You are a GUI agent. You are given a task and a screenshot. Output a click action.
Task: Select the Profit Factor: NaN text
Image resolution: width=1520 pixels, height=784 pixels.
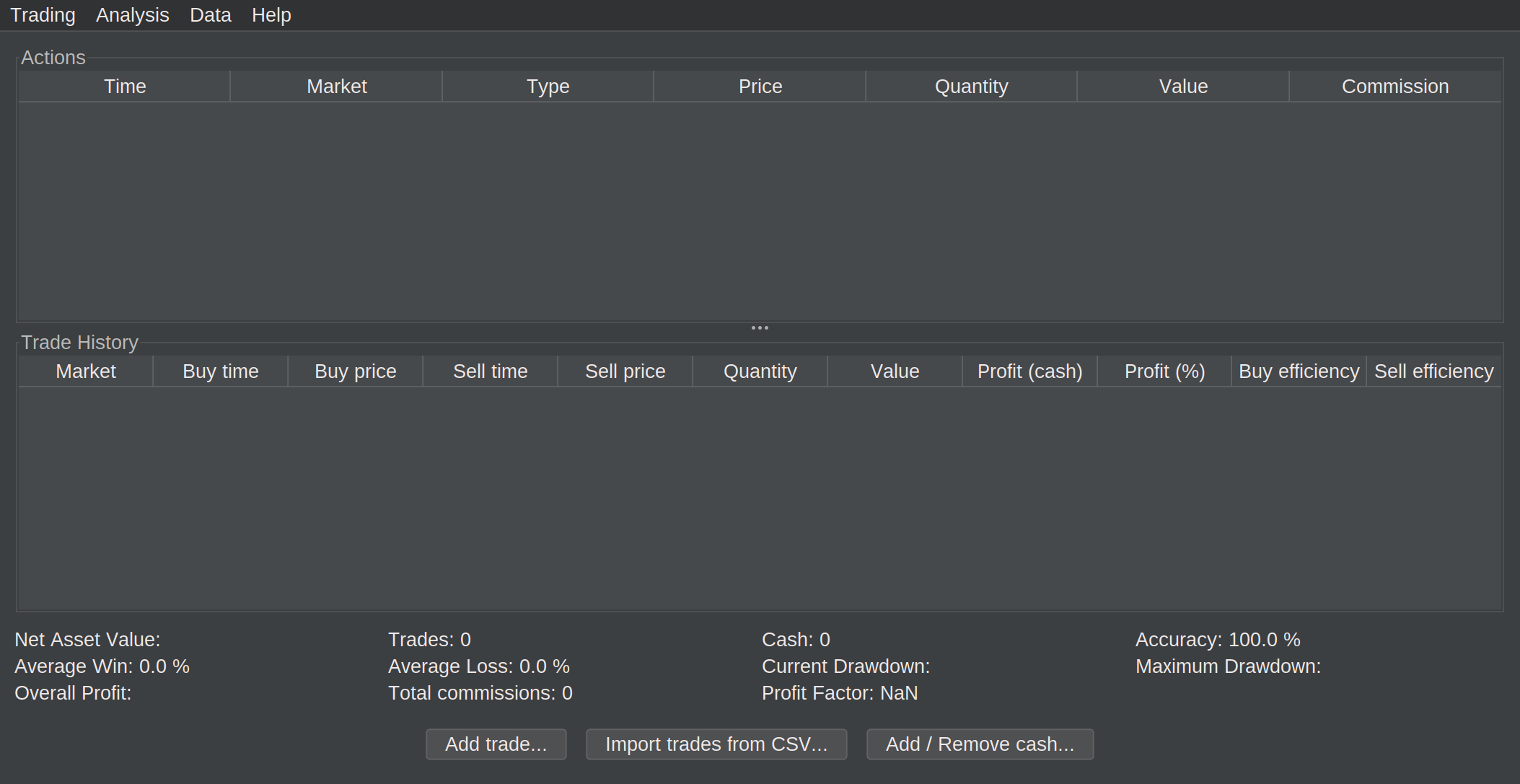840,693
